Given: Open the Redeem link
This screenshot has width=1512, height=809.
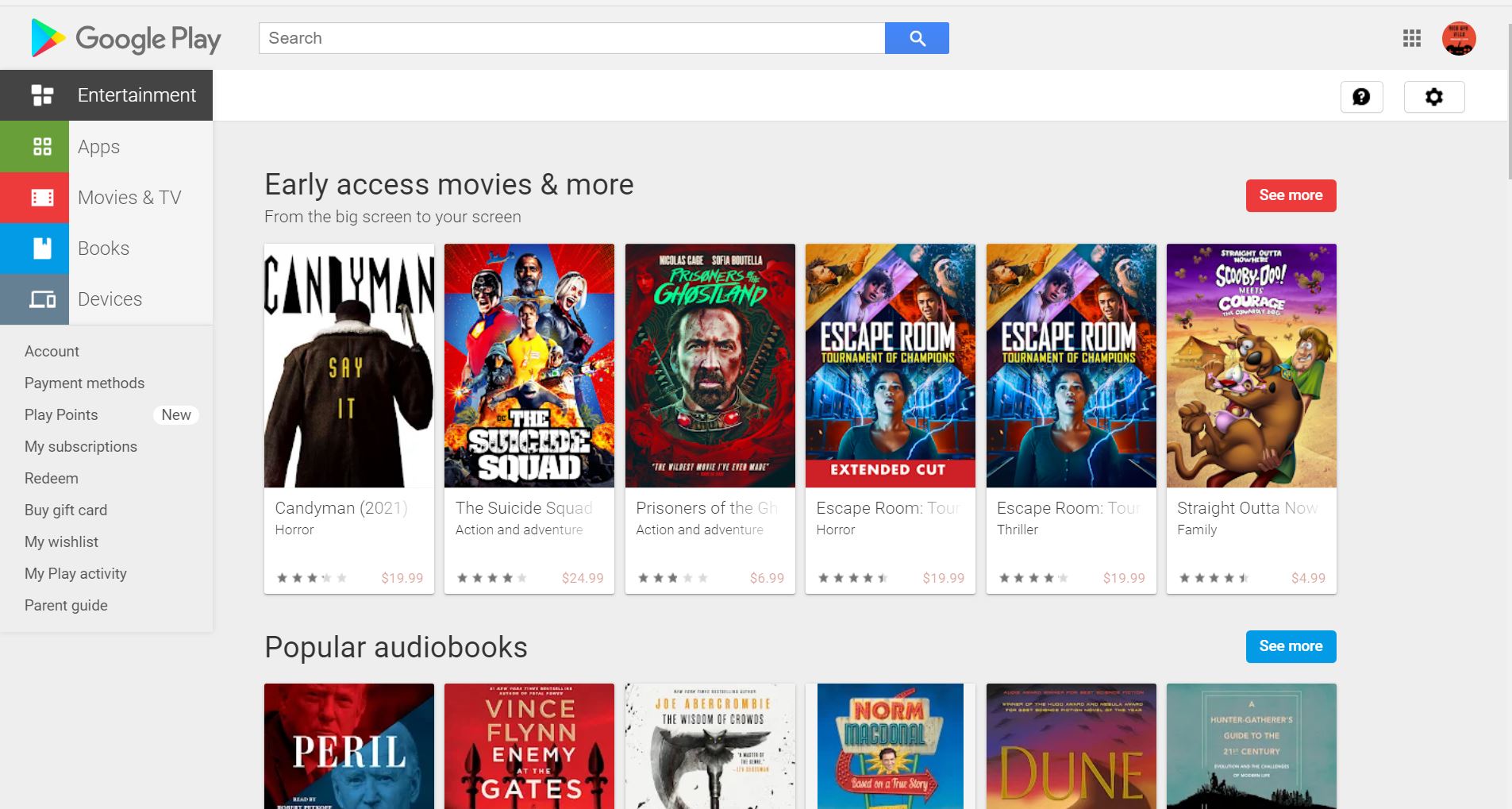Looking at the screenshot, I should tap(51, 478).
